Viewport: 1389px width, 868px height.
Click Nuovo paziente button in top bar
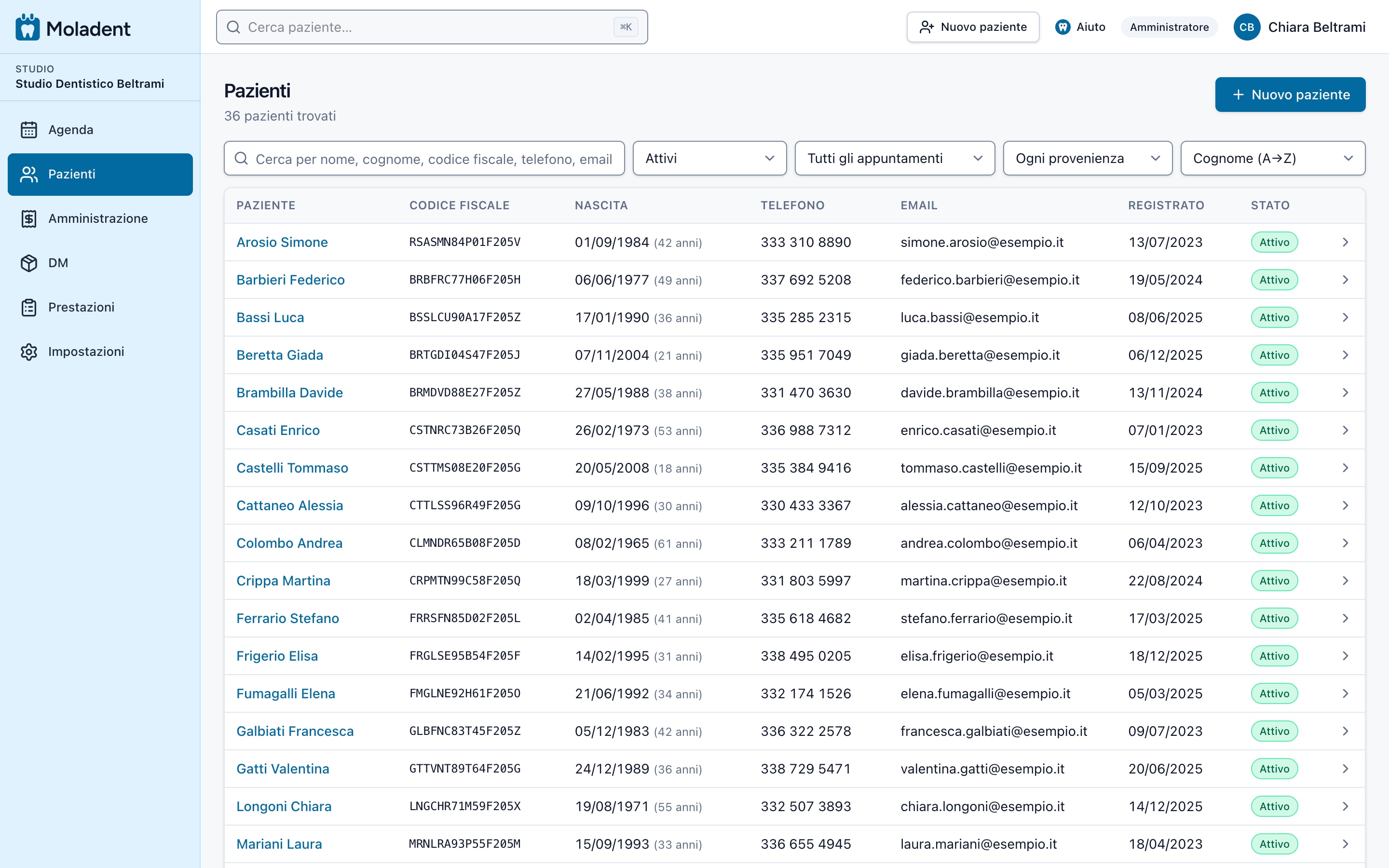973,27
